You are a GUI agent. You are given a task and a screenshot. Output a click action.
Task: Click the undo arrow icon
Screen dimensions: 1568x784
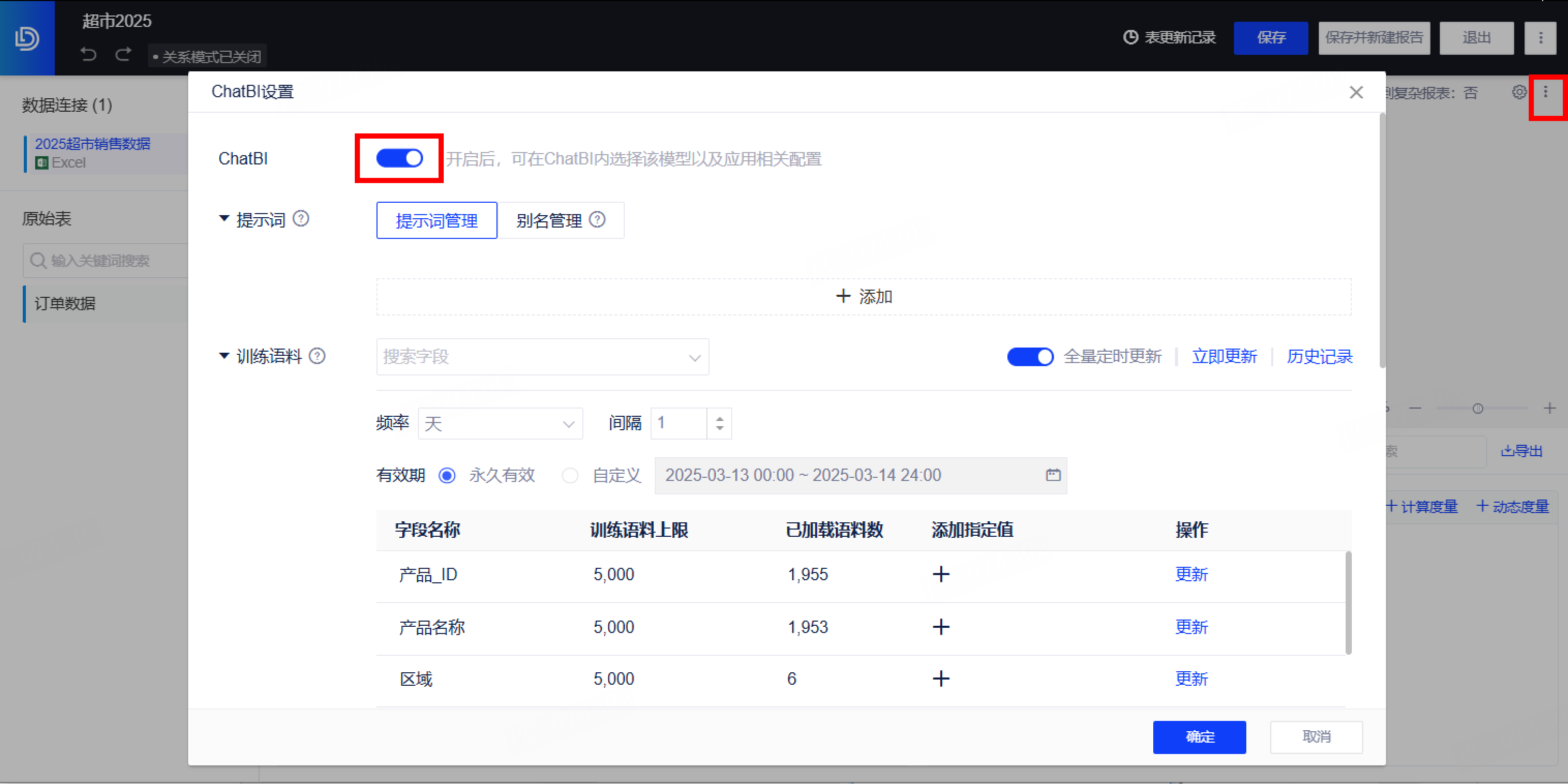(89, 54)
